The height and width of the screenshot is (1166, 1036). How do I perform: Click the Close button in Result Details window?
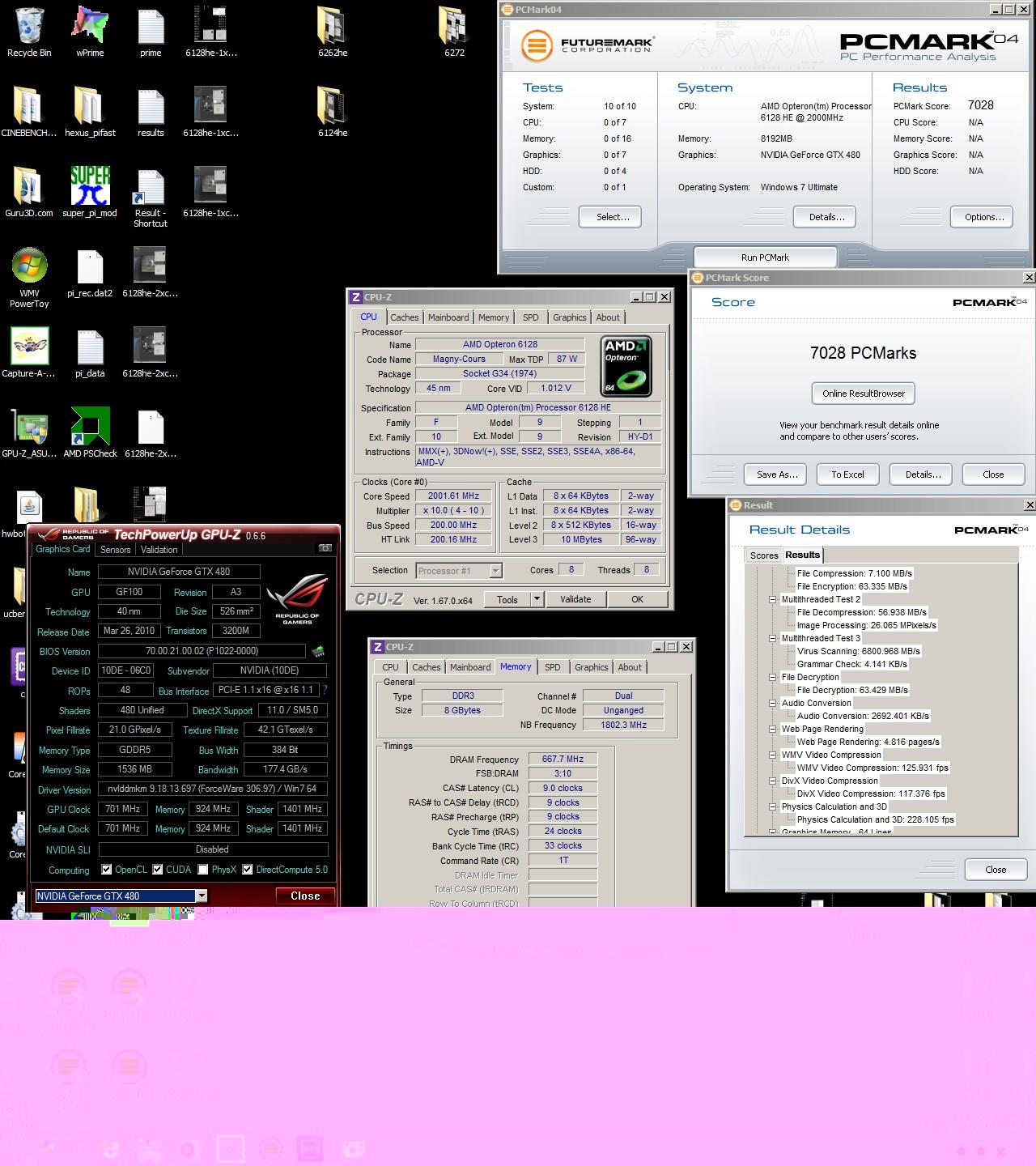pyautogui.click(x=996, y=870)
